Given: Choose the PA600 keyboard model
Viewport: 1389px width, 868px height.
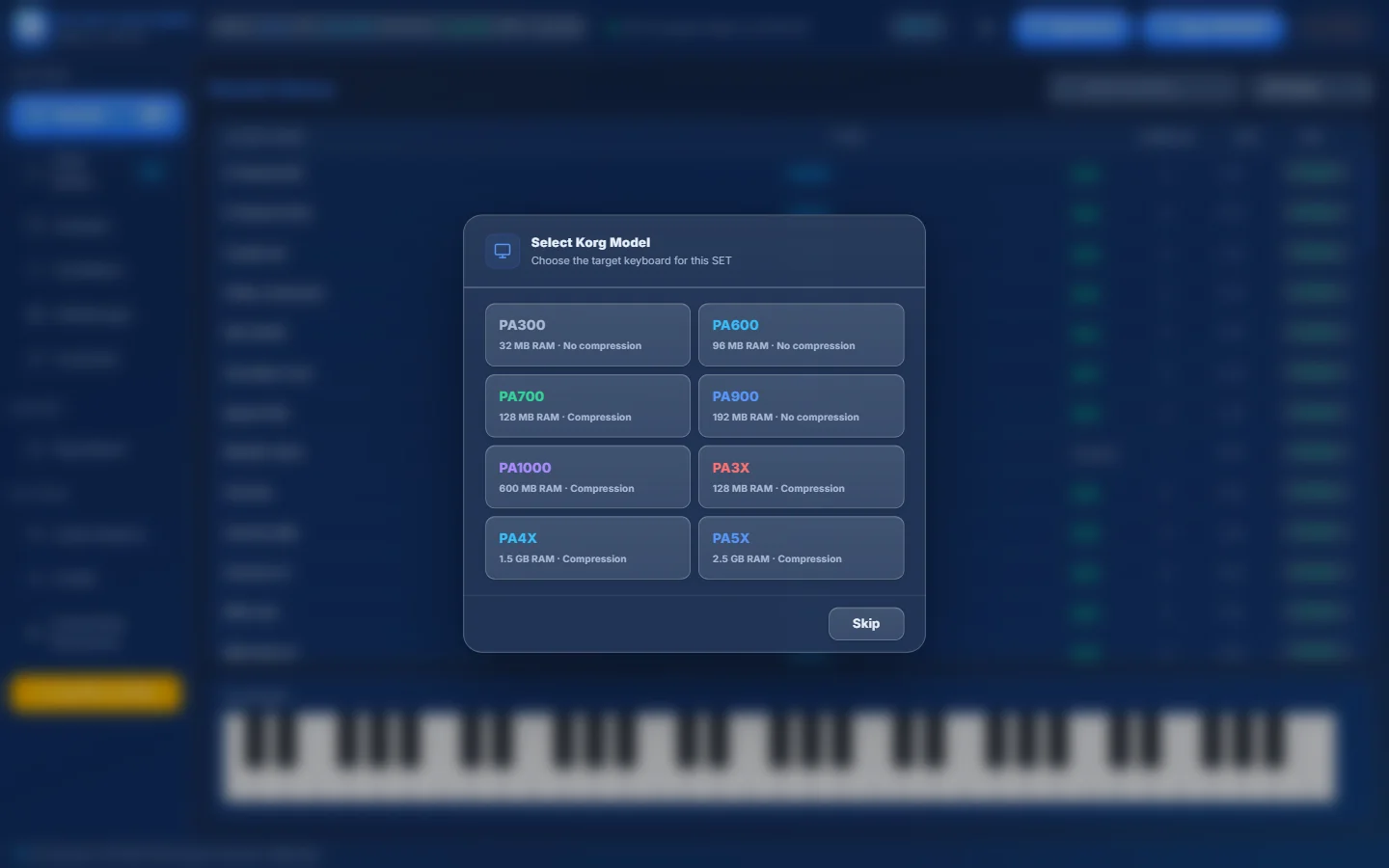Looking at the screenshot, I should pos(802,335).
